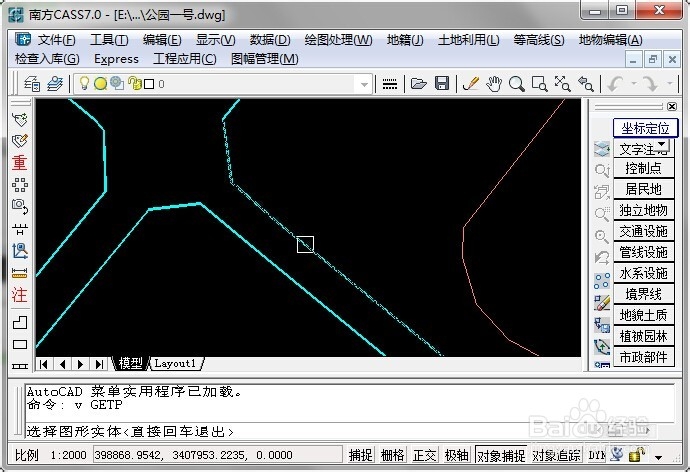Click the ruler measure tool icon
The height and width of the screenshot is (472, 690).
pyautogui.click(x=19, y=273)
